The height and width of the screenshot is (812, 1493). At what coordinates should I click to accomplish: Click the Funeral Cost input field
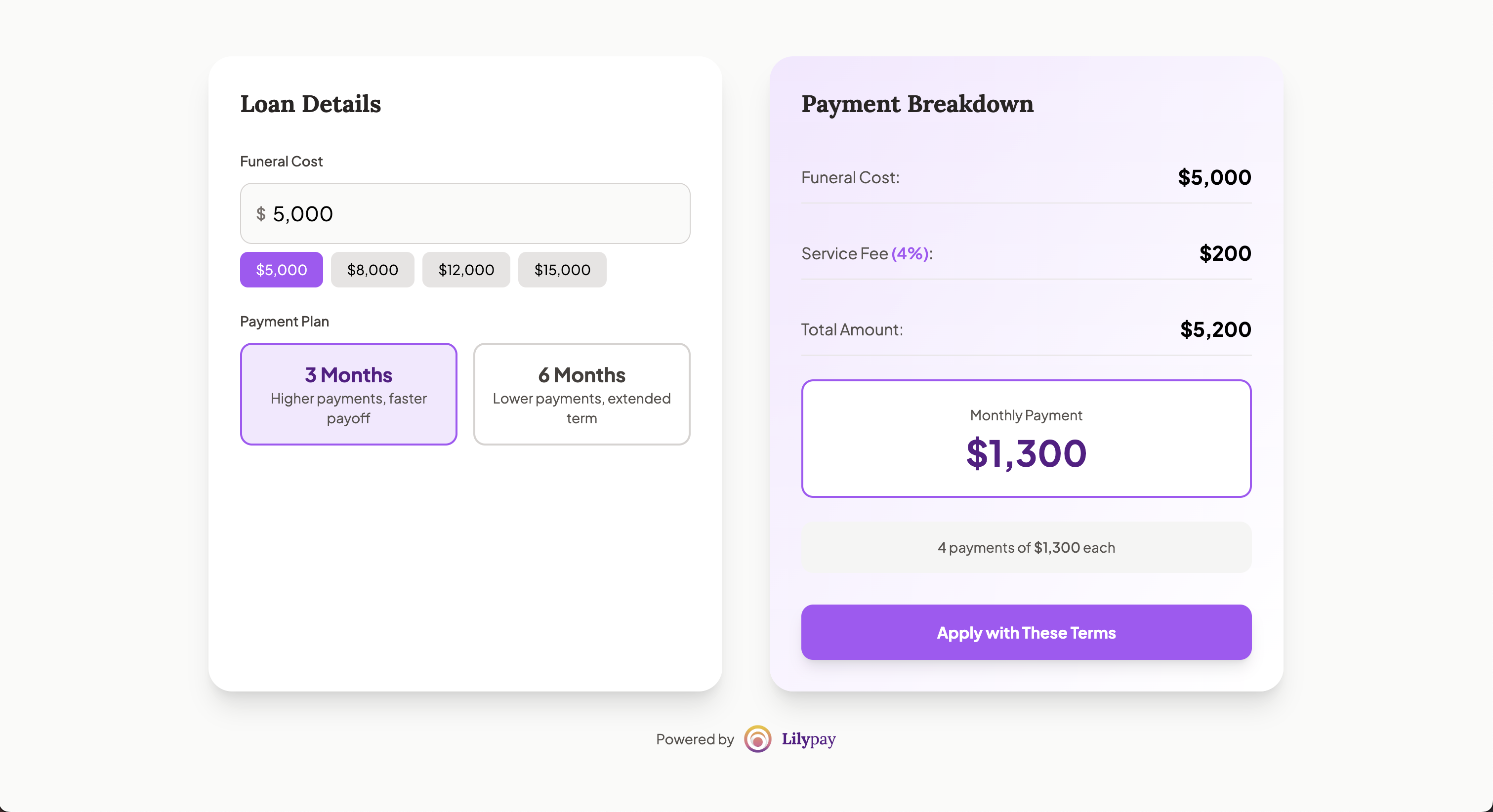tap(464, 213)
